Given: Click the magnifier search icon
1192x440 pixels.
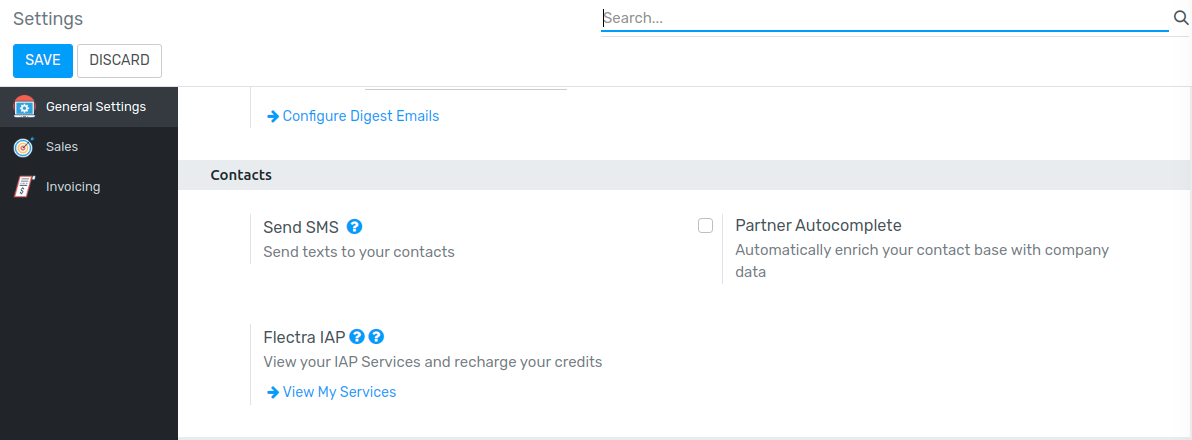Looking at the screenshot, I should [x=1181, y=18].
